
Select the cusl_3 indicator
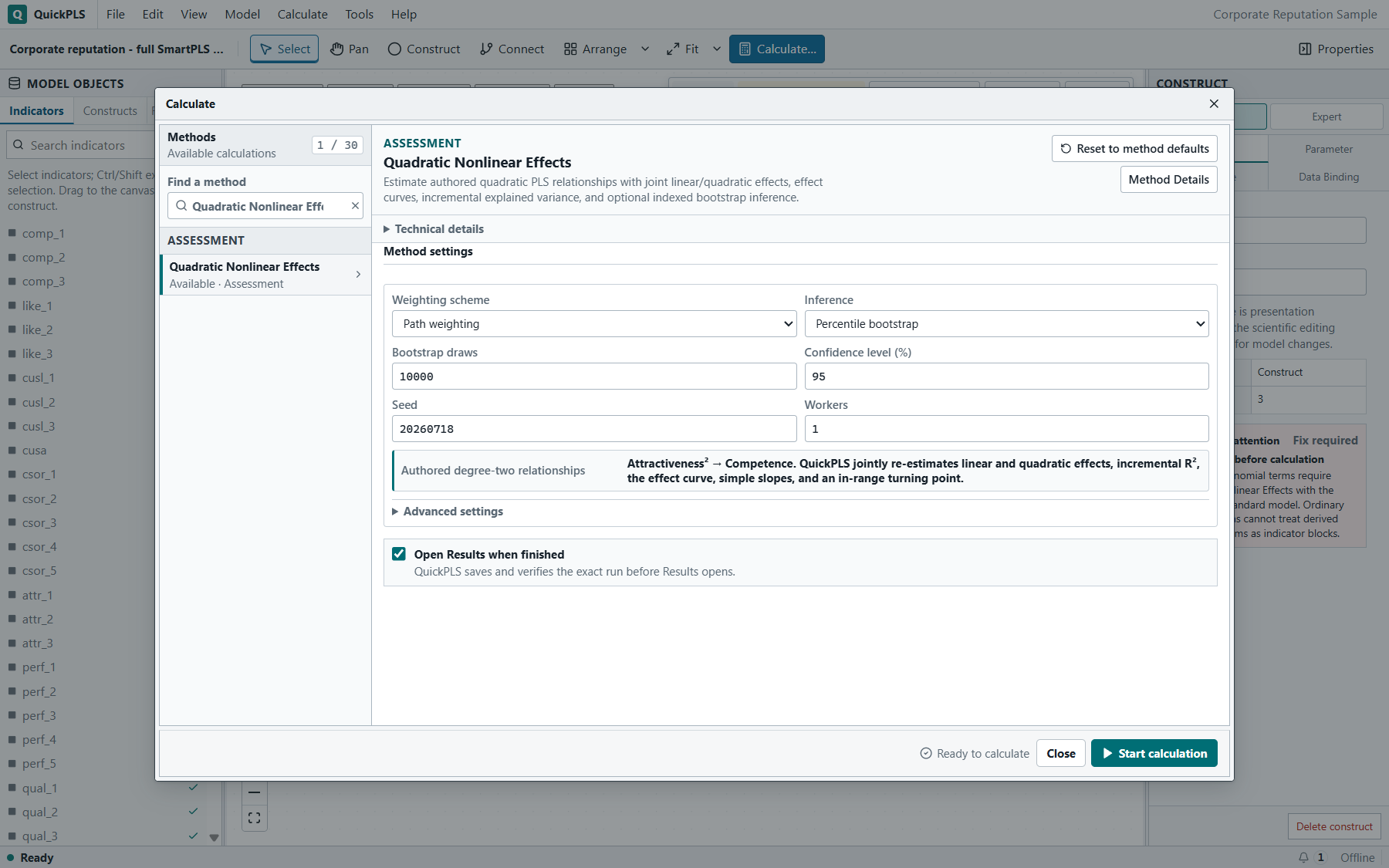click(38, 427)
